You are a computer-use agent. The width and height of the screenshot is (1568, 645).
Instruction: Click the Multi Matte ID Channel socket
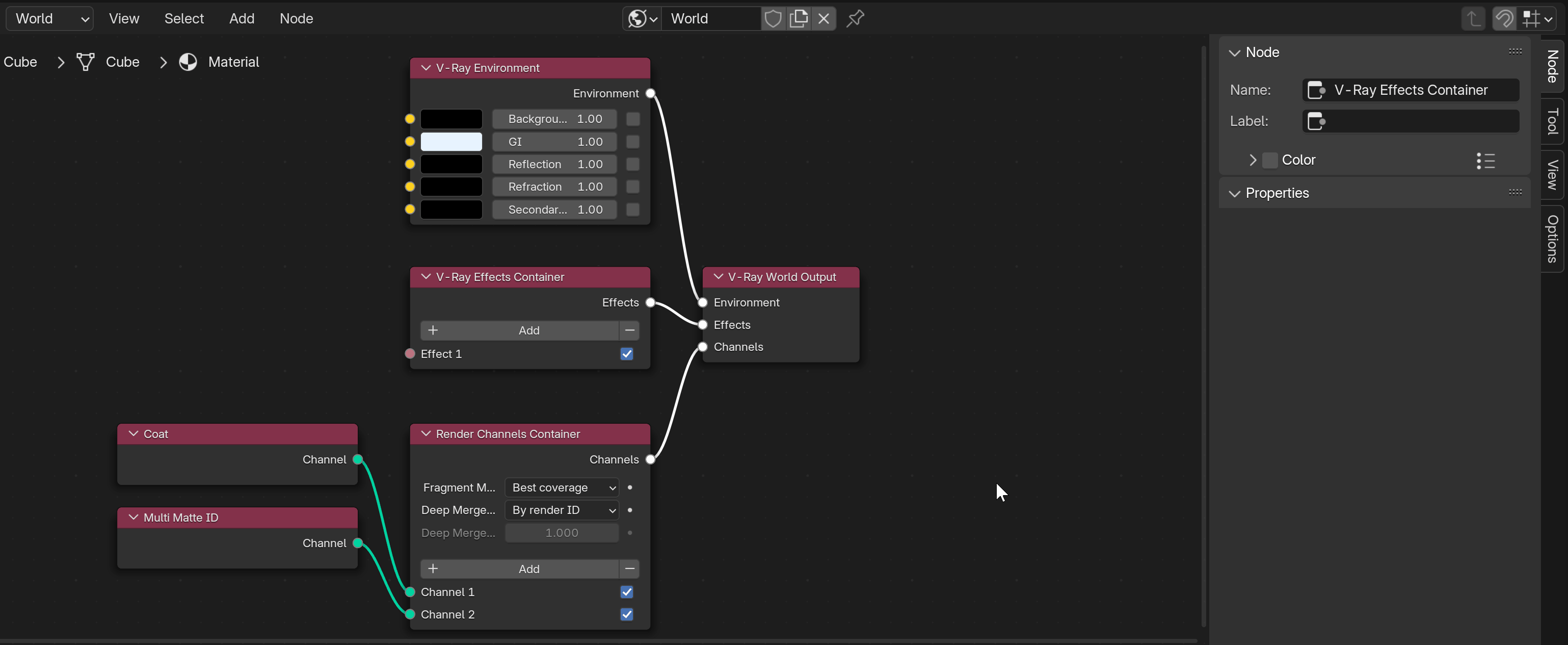coord(358,543)
